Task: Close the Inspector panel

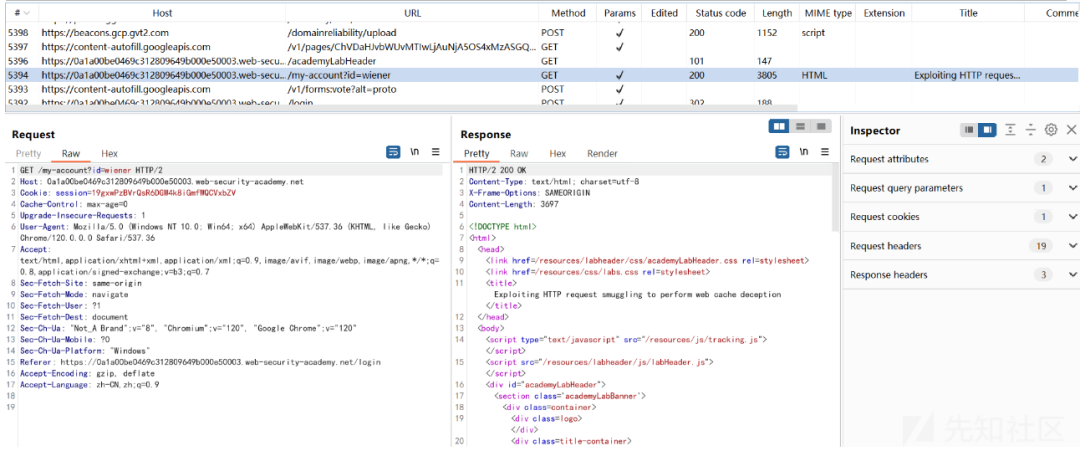Action: tap(1071, 130)
